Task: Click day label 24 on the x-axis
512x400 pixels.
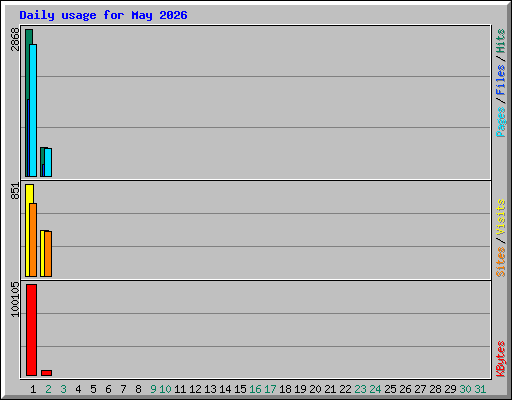Action: click(x=375, y=389)
